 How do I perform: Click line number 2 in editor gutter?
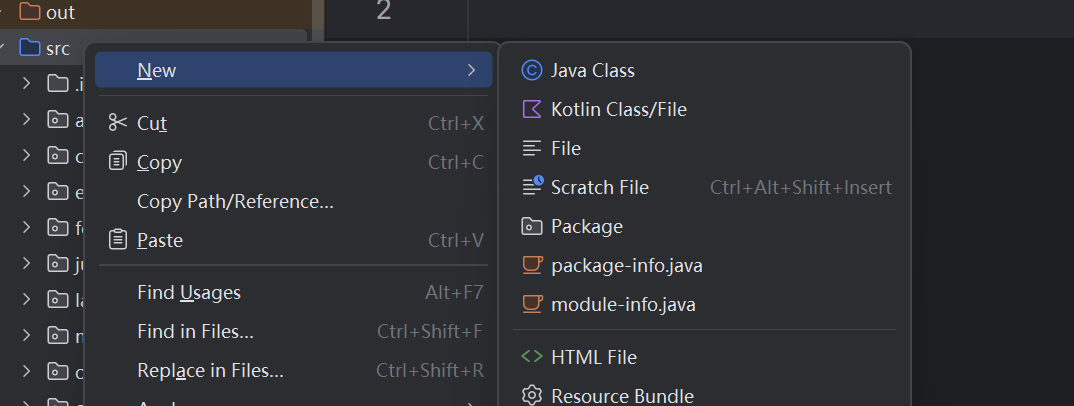click(x=384, y=10)
